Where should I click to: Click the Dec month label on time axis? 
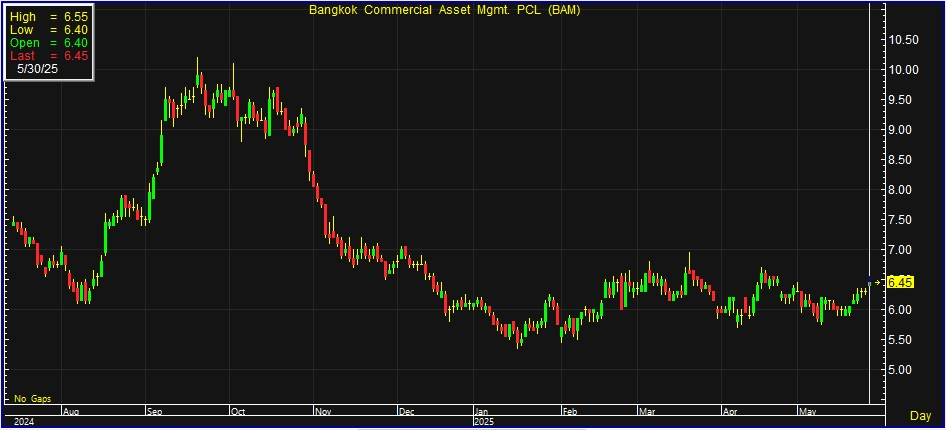[x=406, y=412]
